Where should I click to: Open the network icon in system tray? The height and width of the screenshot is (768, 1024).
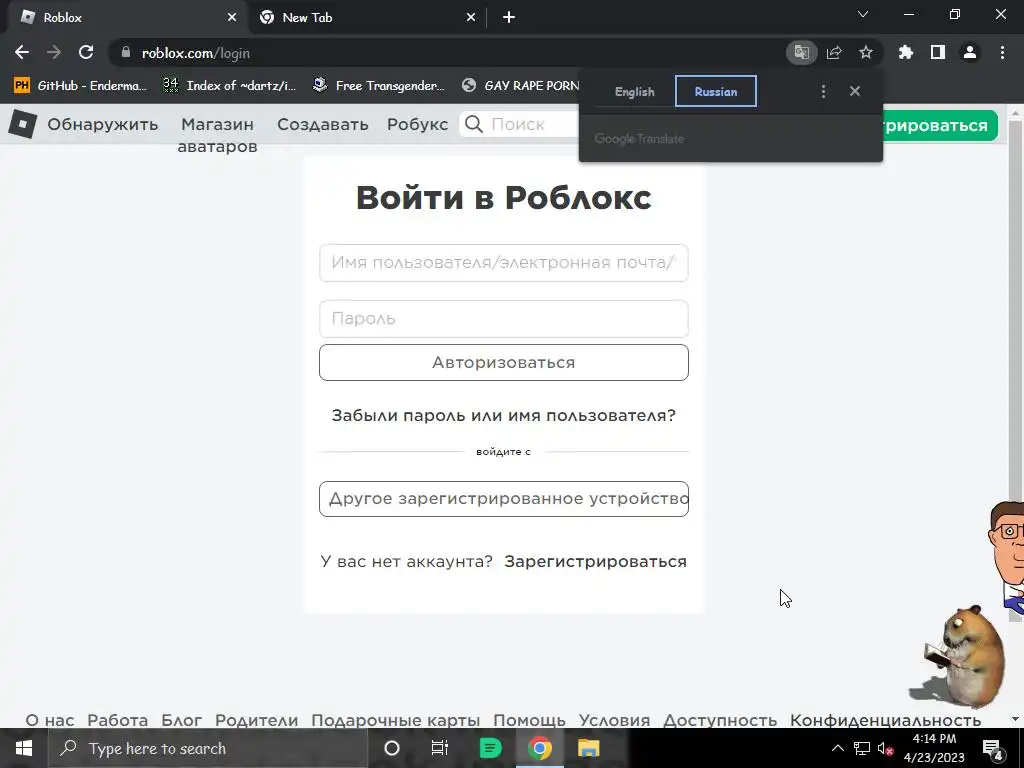point(862,748)
